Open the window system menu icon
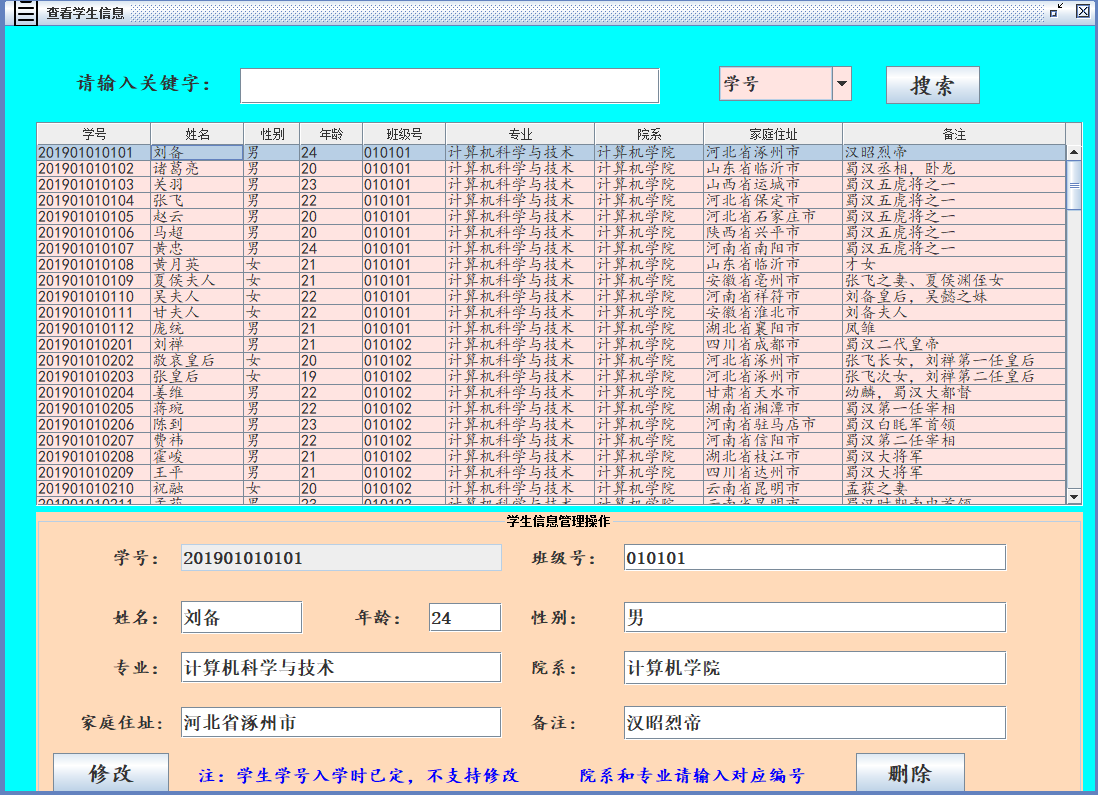 pyautogui.click(x=25, y=12)
